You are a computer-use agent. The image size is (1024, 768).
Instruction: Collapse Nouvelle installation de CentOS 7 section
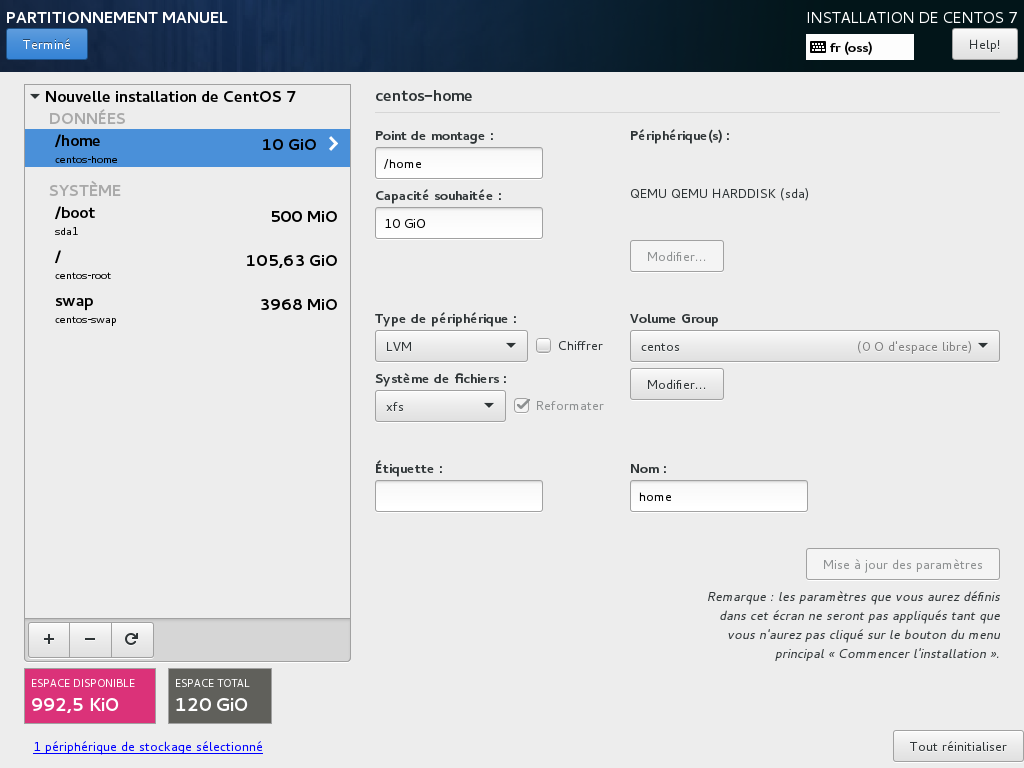click(x=35, y=97)
